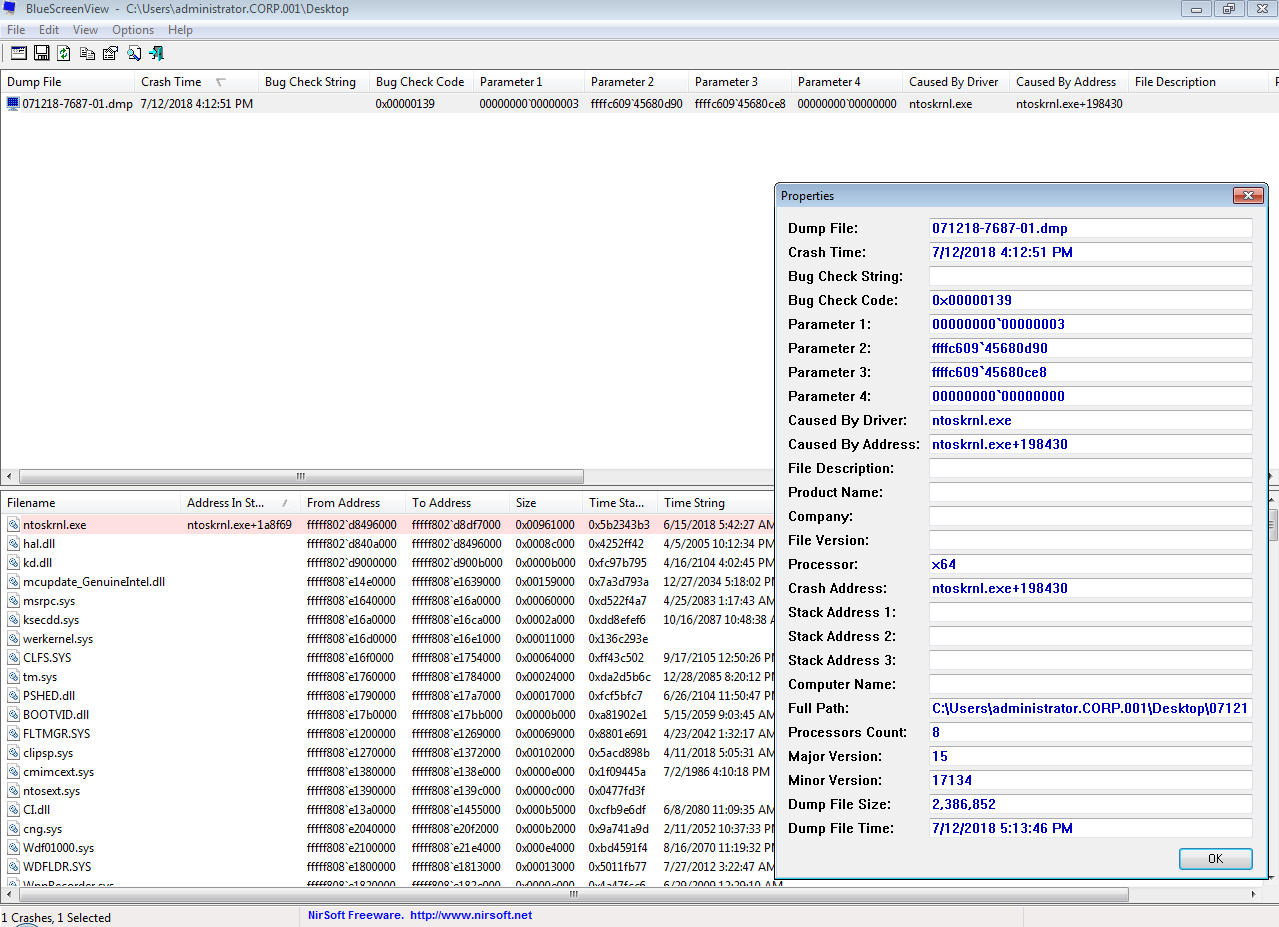This screenshot has width=1279, height=927.
Task: Click the Processors Count field
Action: [x=1091, y=732]
